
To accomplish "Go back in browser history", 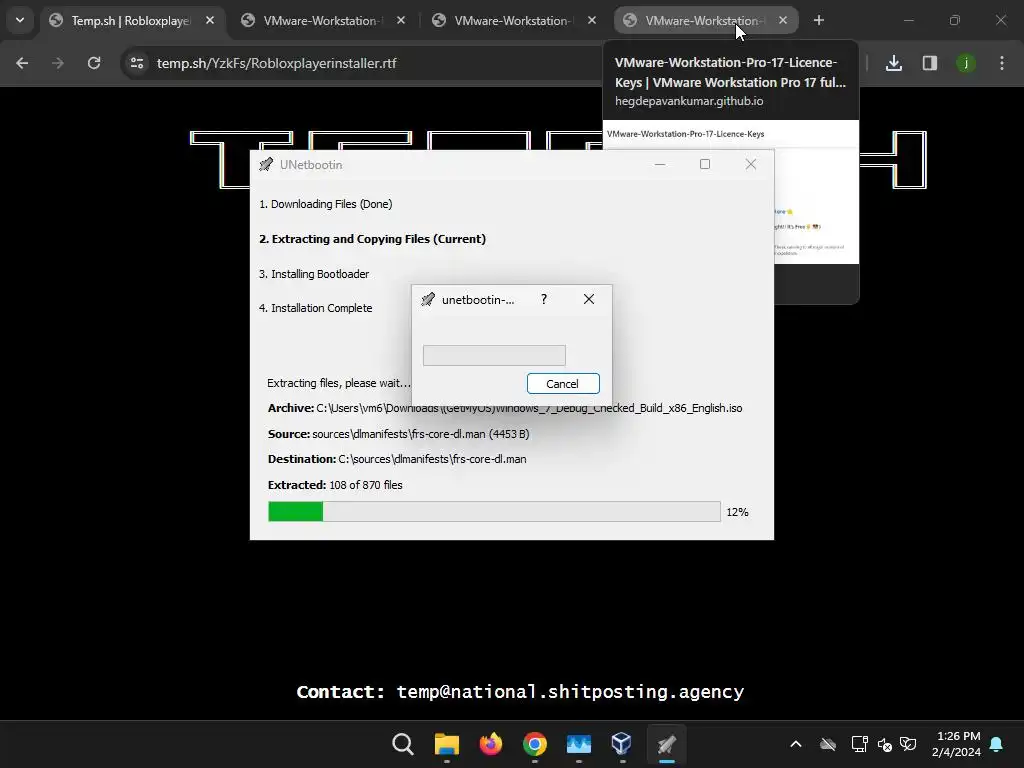I will [x=22, y=63].
